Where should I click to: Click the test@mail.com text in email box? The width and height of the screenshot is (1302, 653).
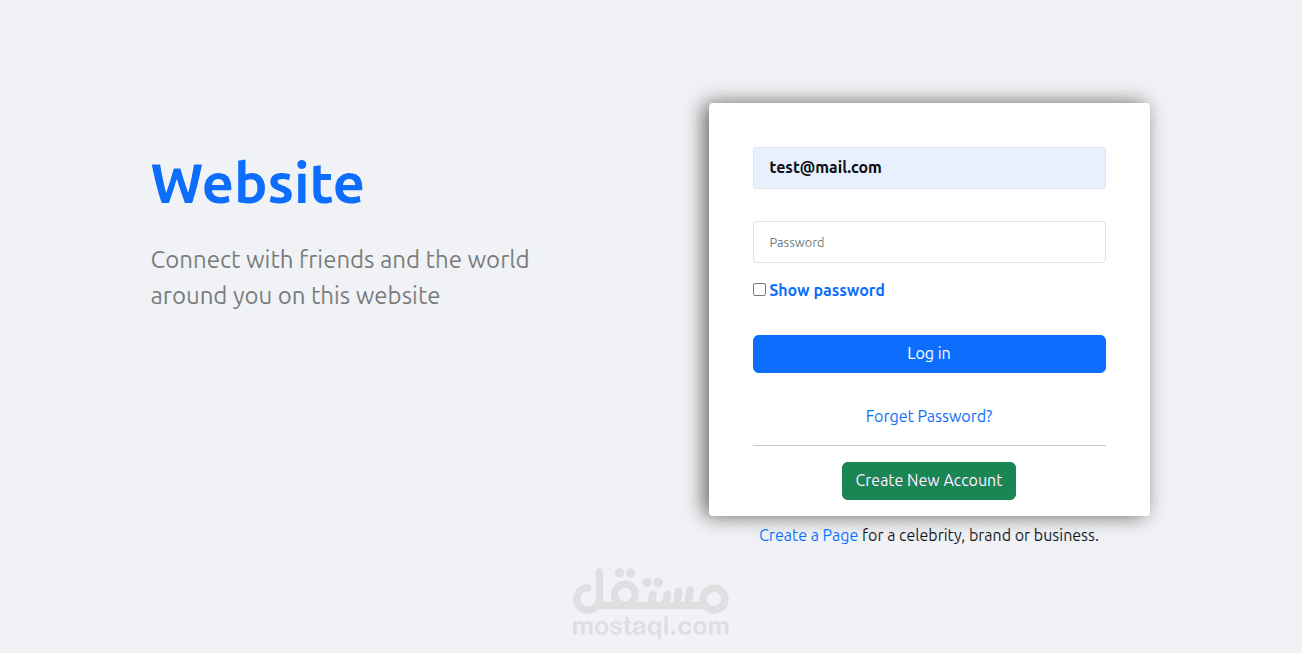pyautogui.click(x=825, y=168)
